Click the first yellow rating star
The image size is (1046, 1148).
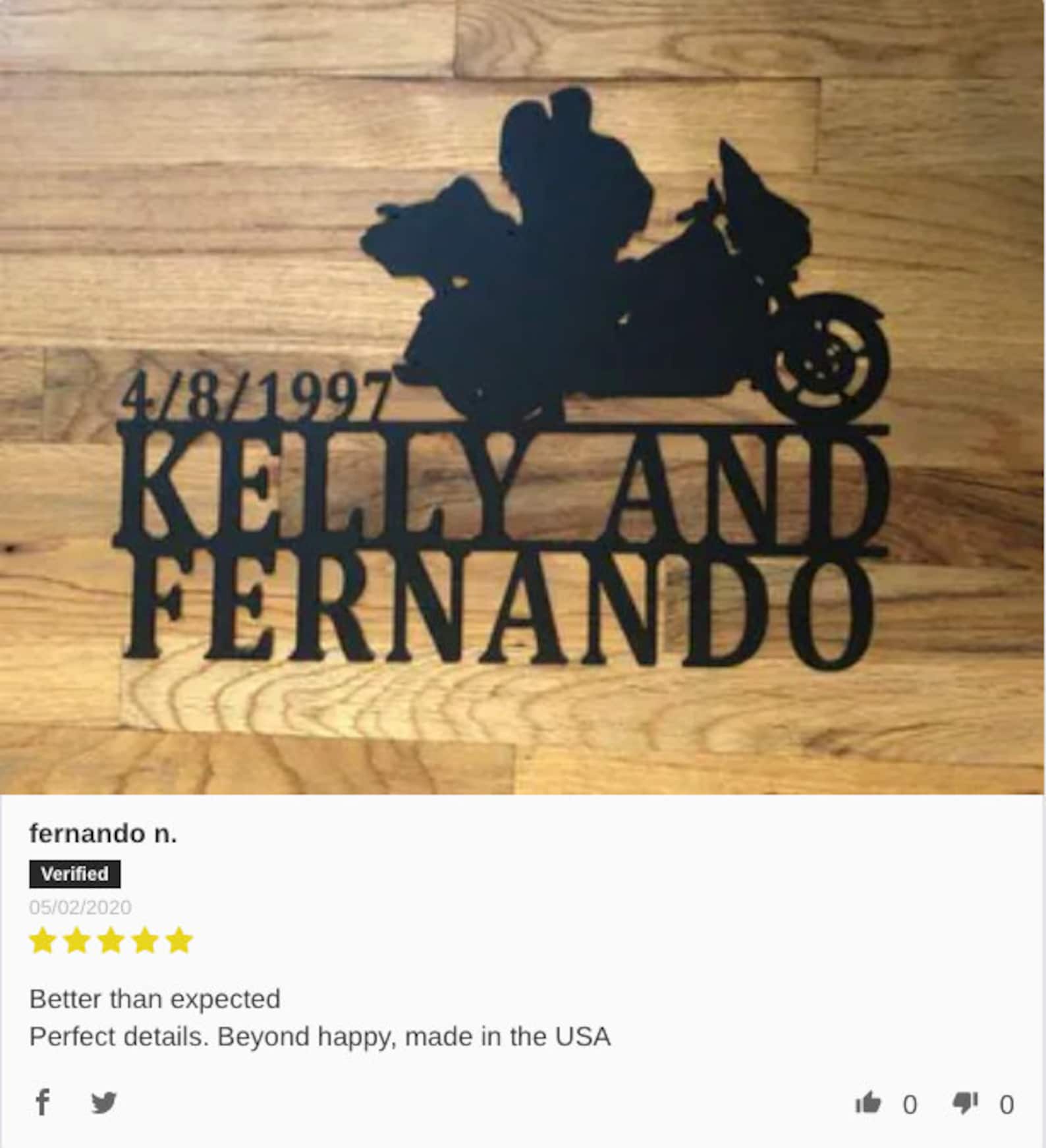click(43, 941)
